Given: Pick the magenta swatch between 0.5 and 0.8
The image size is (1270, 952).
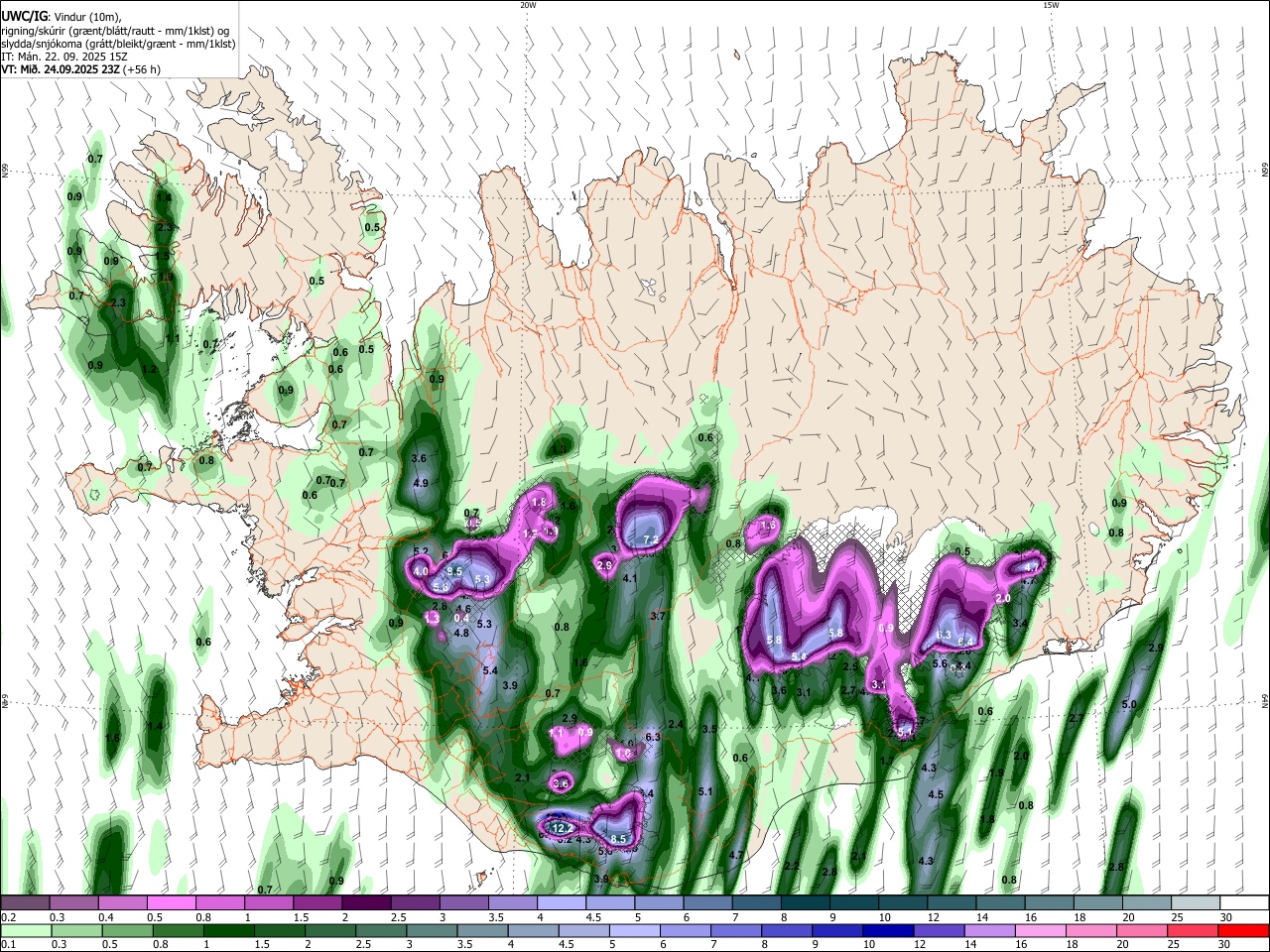Looking at the screenshot, I should (x=171, y=902).
